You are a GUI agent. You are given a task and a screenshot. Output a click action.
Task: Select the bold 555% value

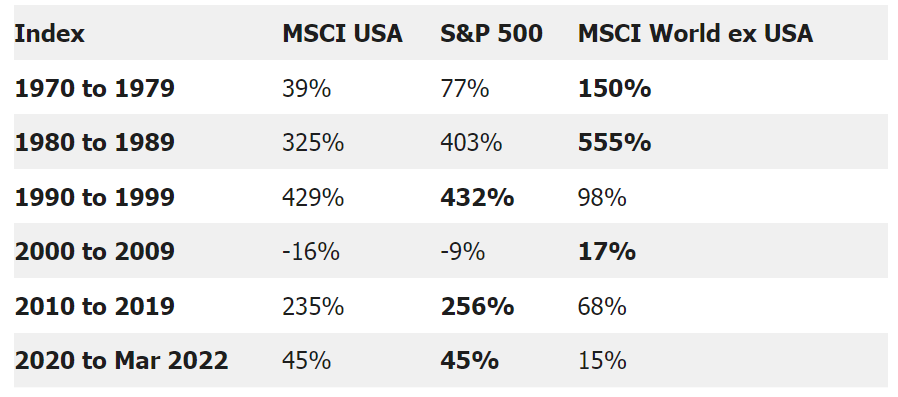(615, 143)
